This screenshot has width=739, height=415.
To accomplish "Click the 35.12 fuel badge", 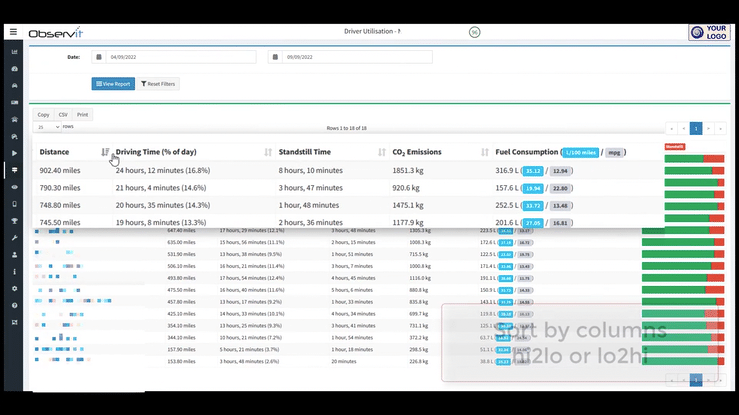I will tap(533, 171).
